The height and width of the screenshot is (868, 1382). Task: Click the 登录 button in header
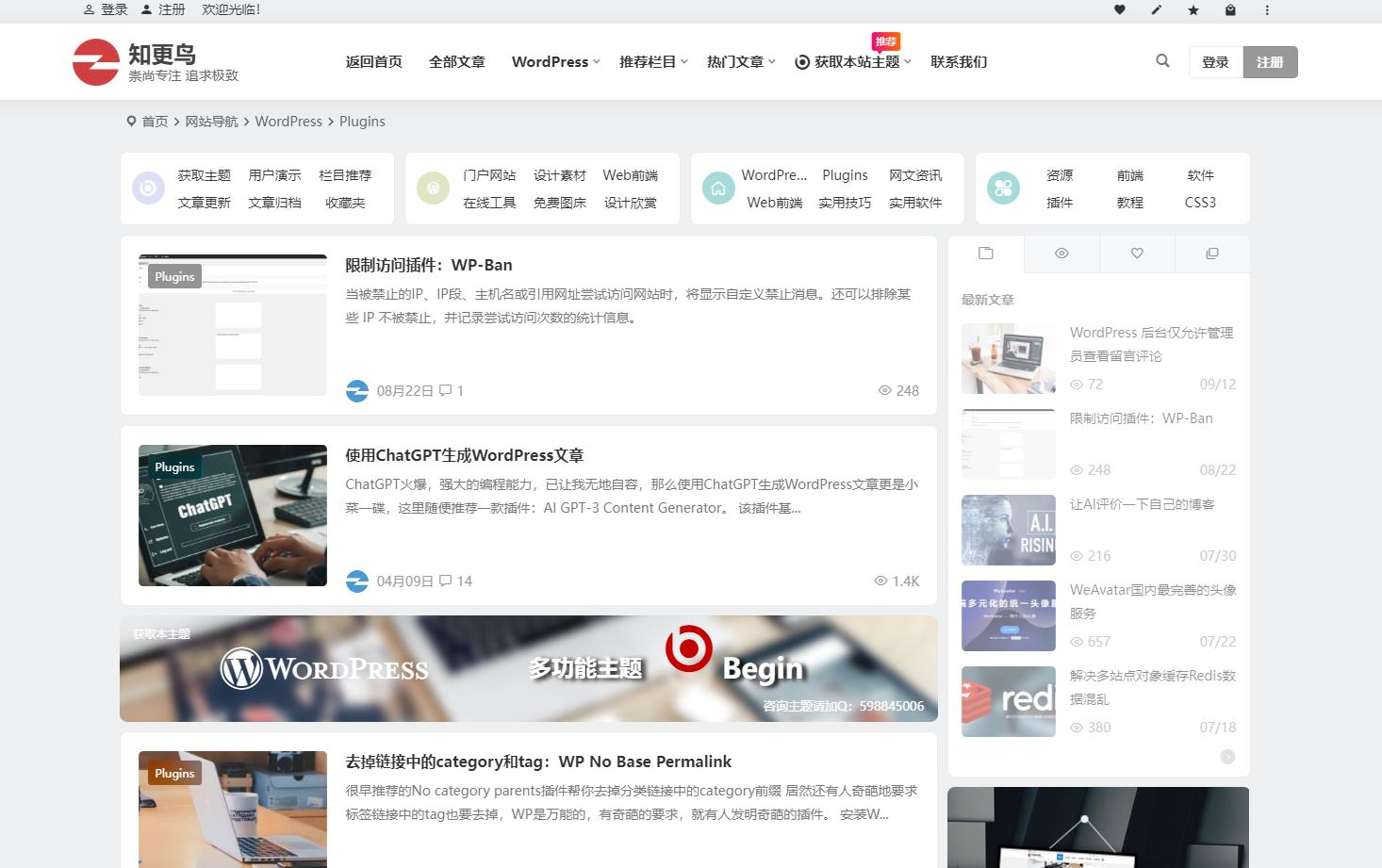click(x=1216, y=62)
